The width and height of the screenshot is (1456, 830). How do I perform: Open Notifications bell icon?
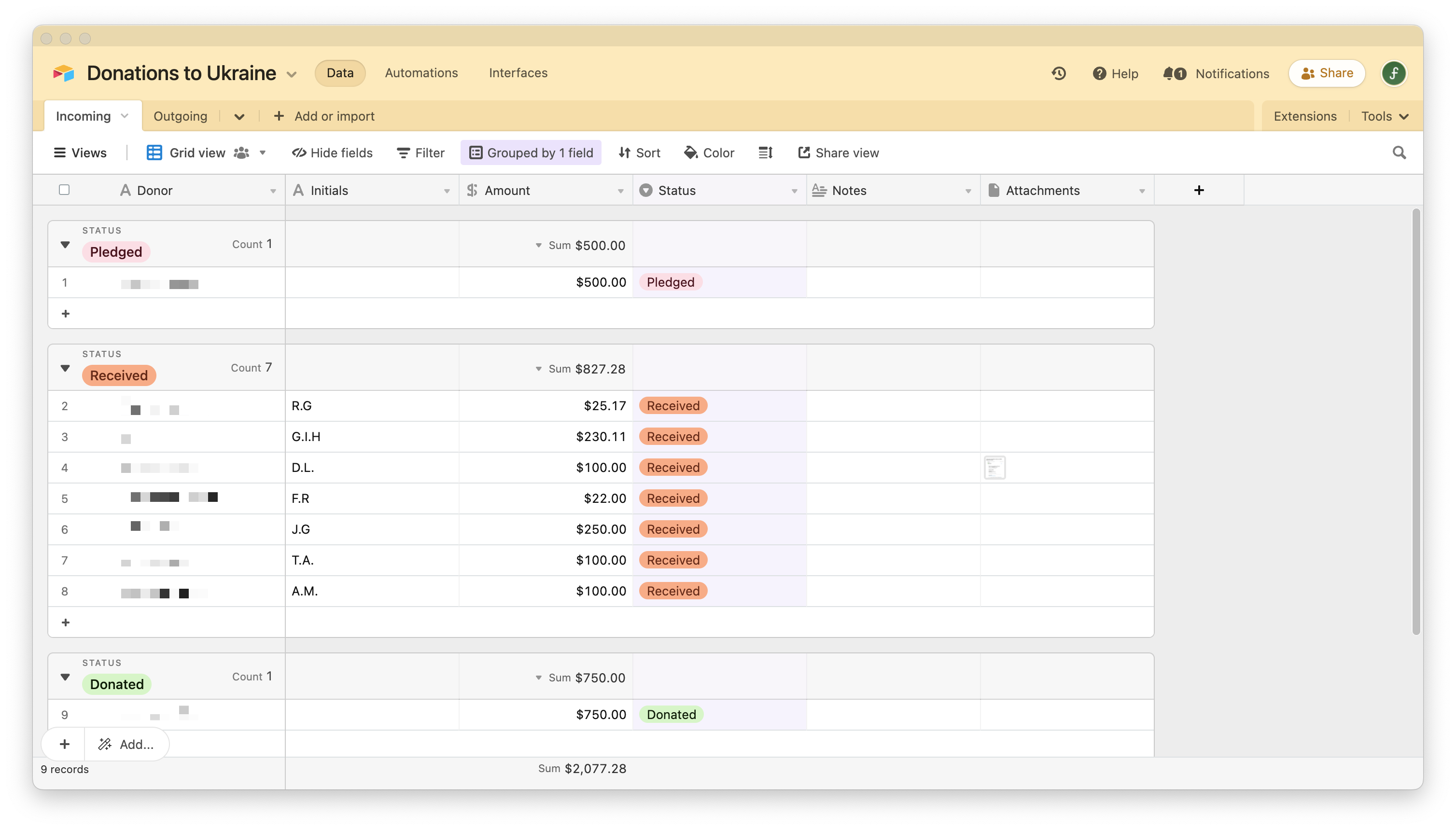click(1216, 73)
